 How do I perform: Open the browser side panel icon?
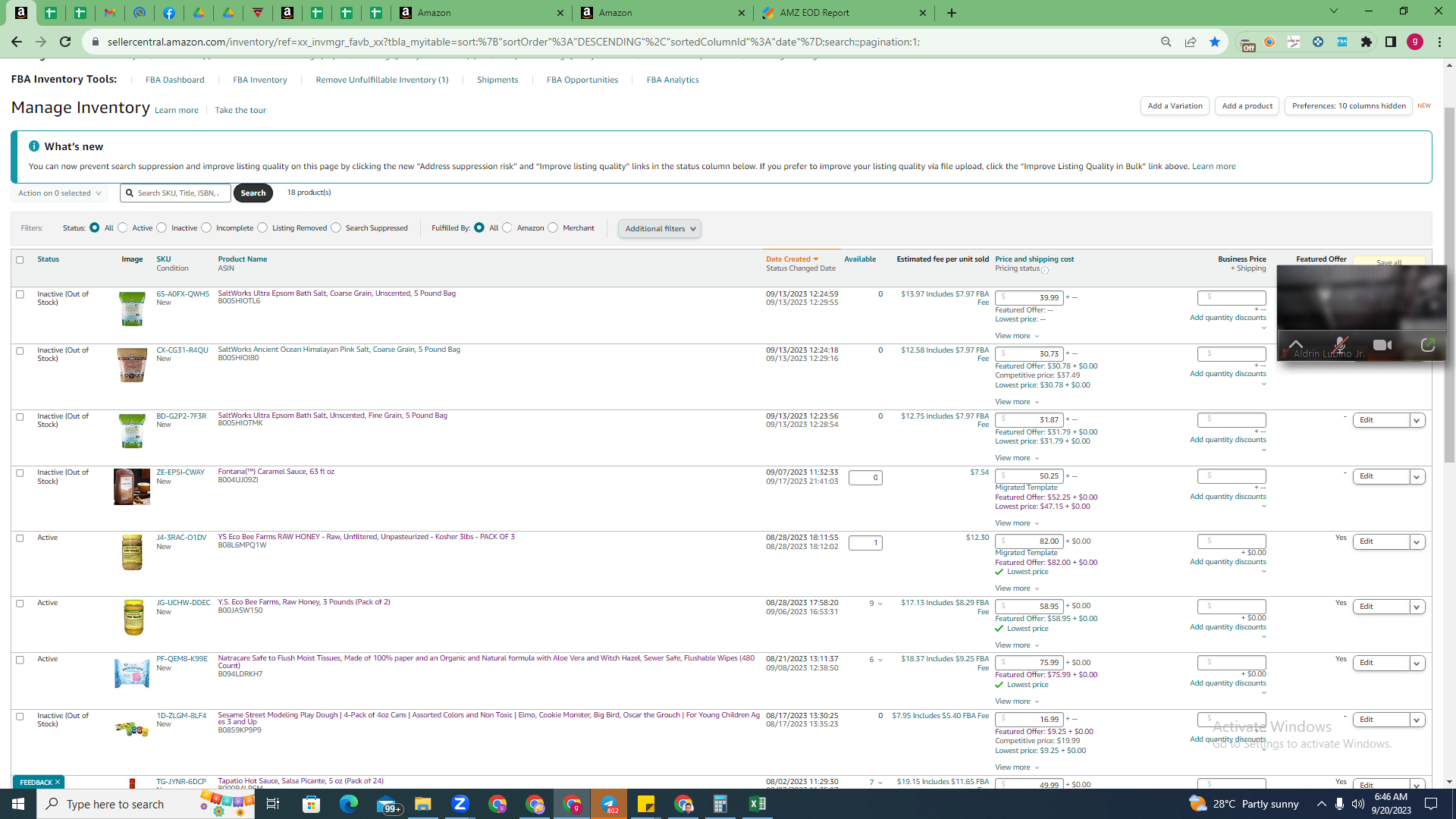click(1391, 42)
